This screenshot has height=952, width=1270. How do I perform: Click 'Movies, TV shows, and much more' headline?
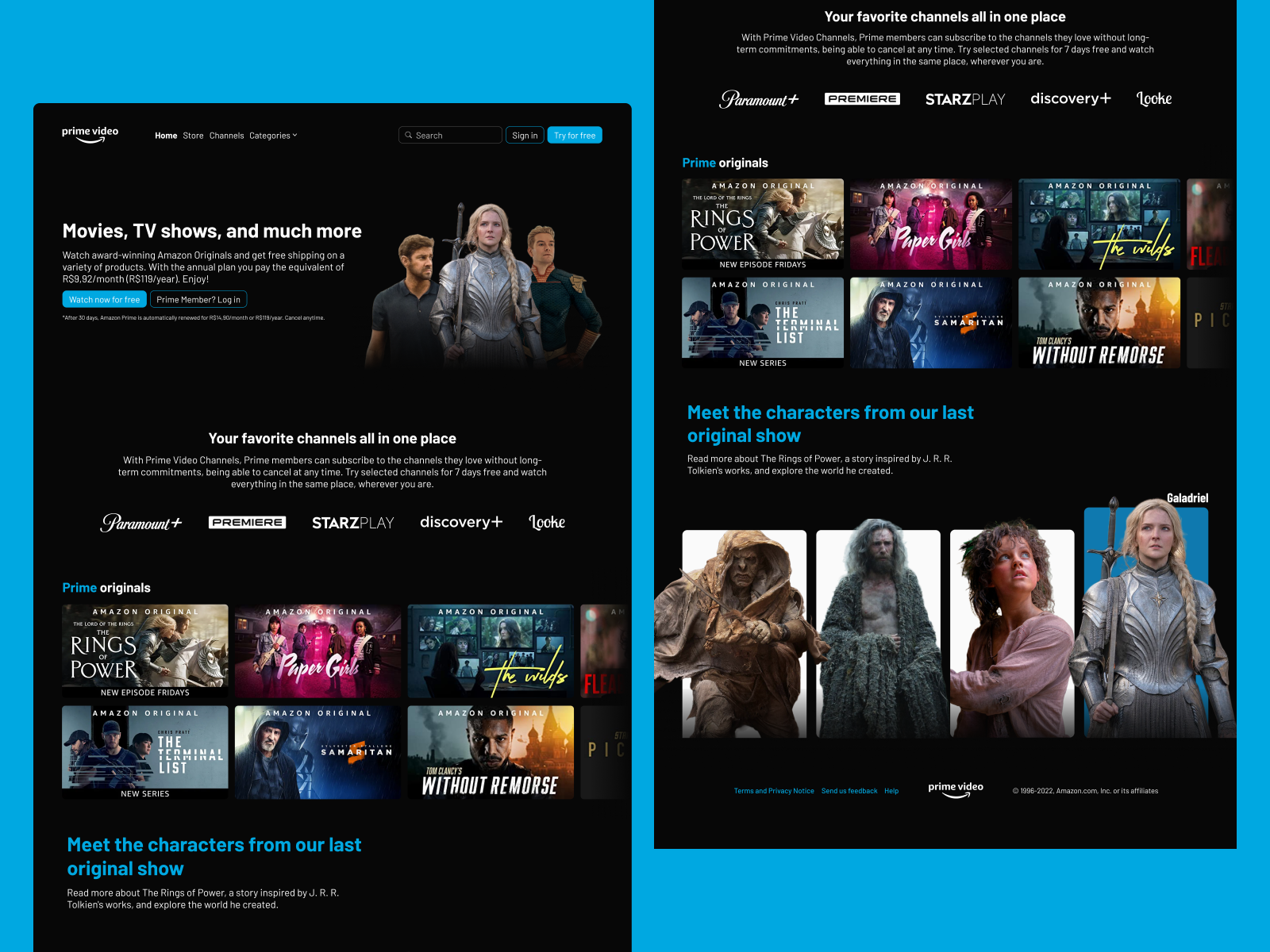coord(212,231)
